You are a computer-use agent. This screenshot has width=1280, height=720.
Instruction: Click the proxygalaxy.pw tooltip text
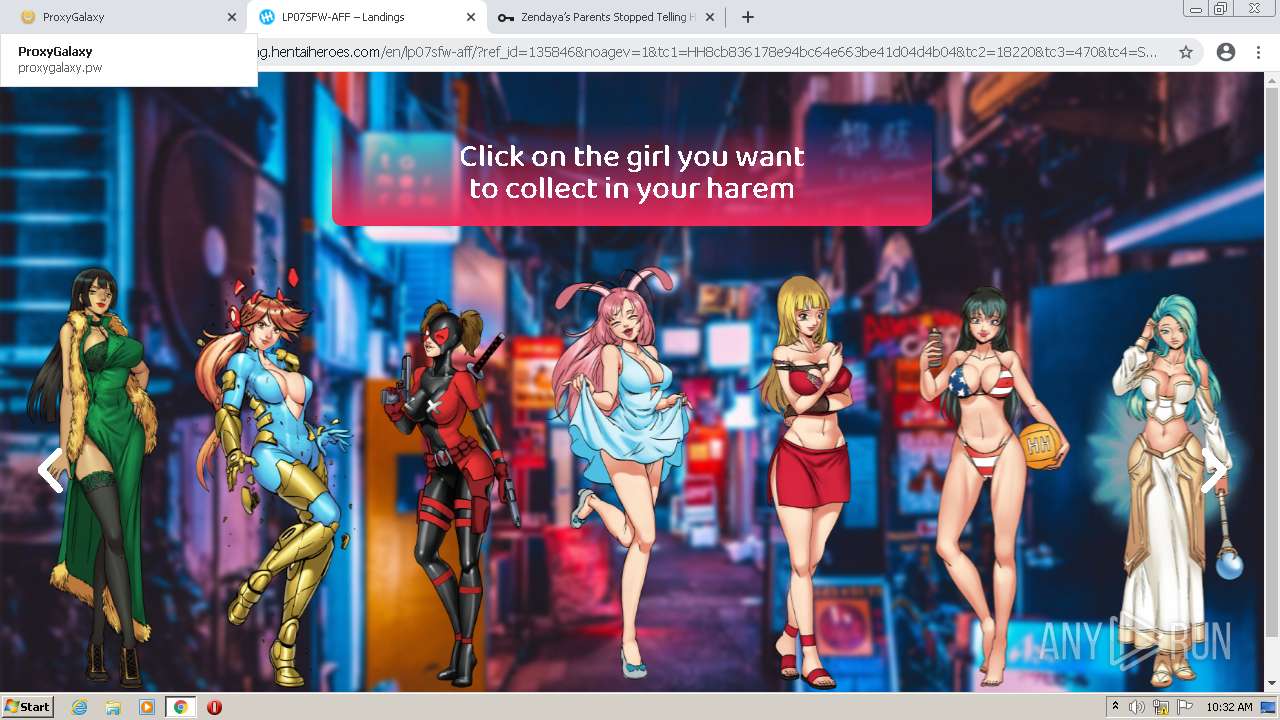pos(60,68)
